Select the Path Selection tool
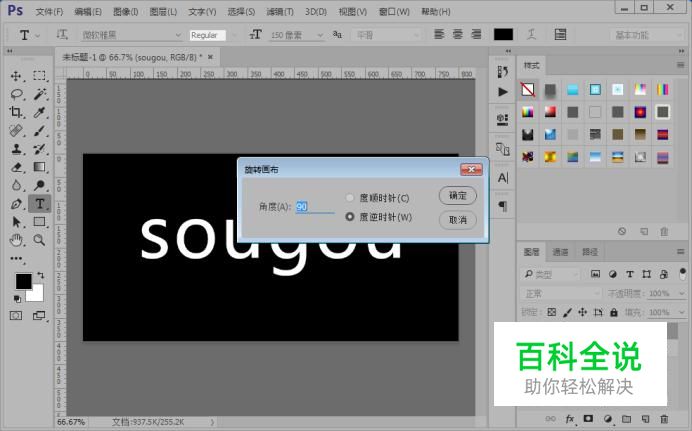The width and height of the screenshot is (692, 431). (x=16, y=221)
